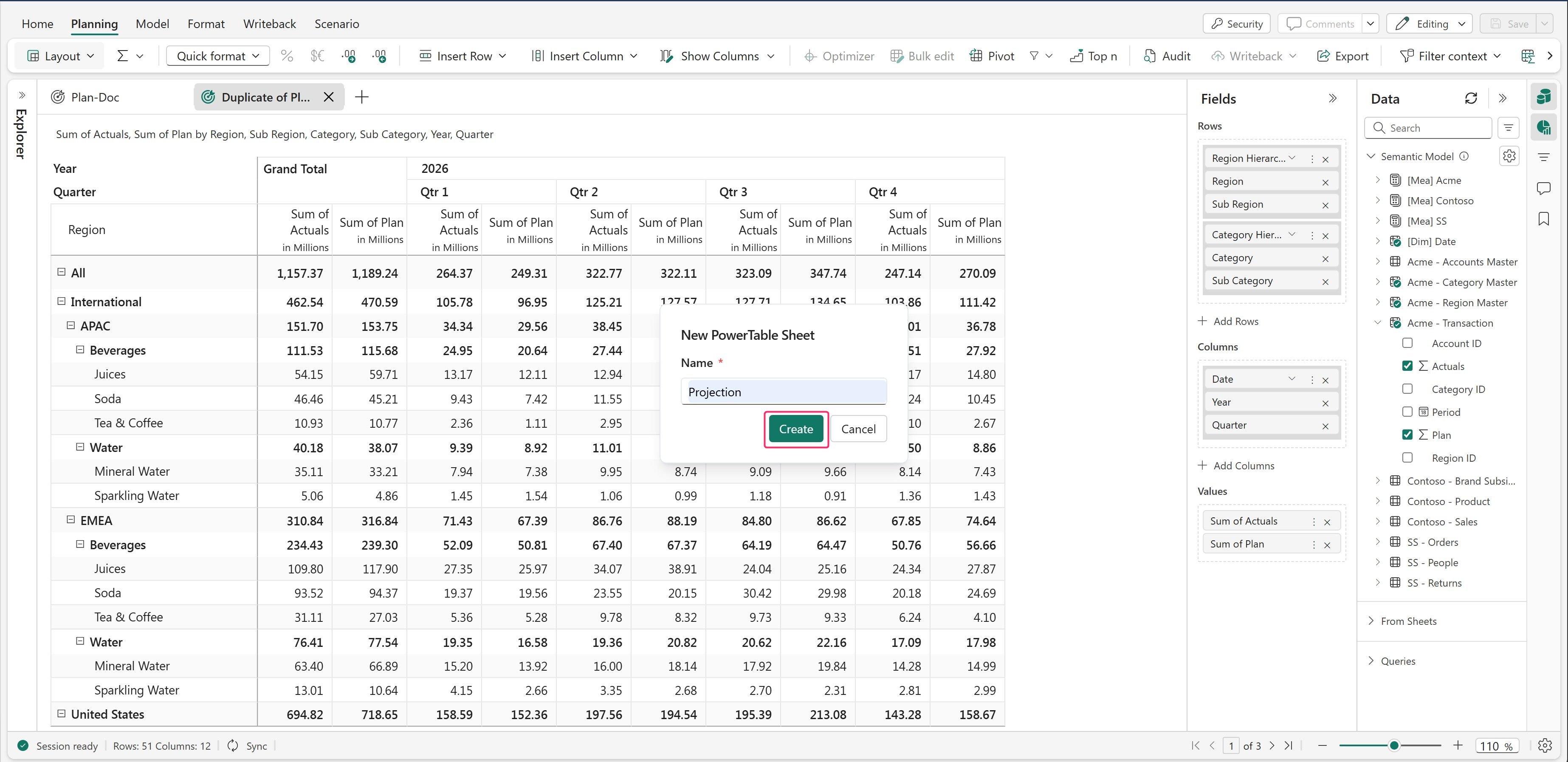The image size is (1568, 762).
Task: Click the Sync icon in the status bar
Action: [233, 745]
